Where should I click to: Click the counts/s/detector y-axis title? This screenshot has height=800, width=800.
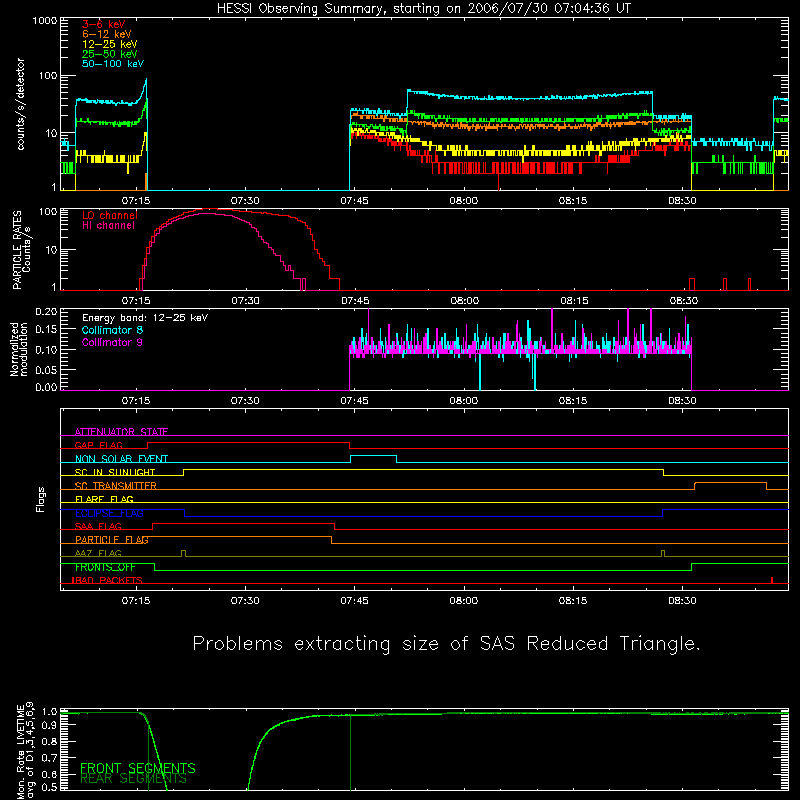20,104
